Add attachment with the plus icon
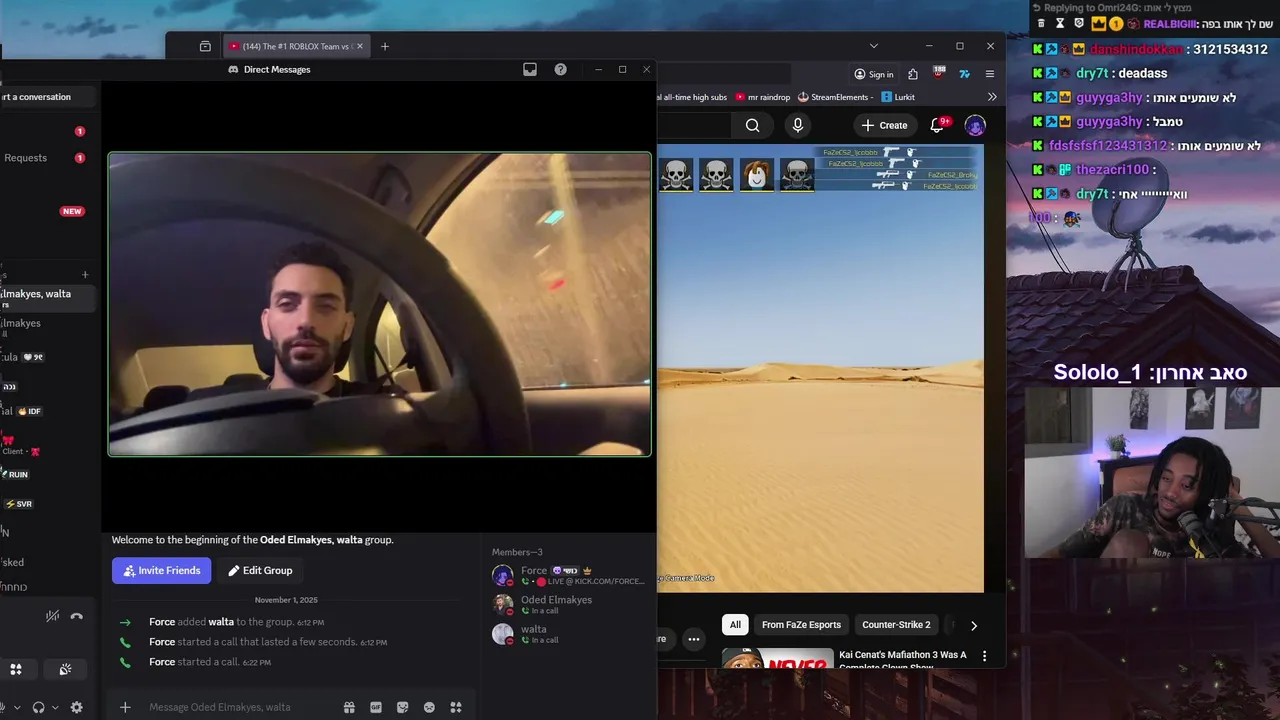 pyautogui.click(x=125, y=707)
